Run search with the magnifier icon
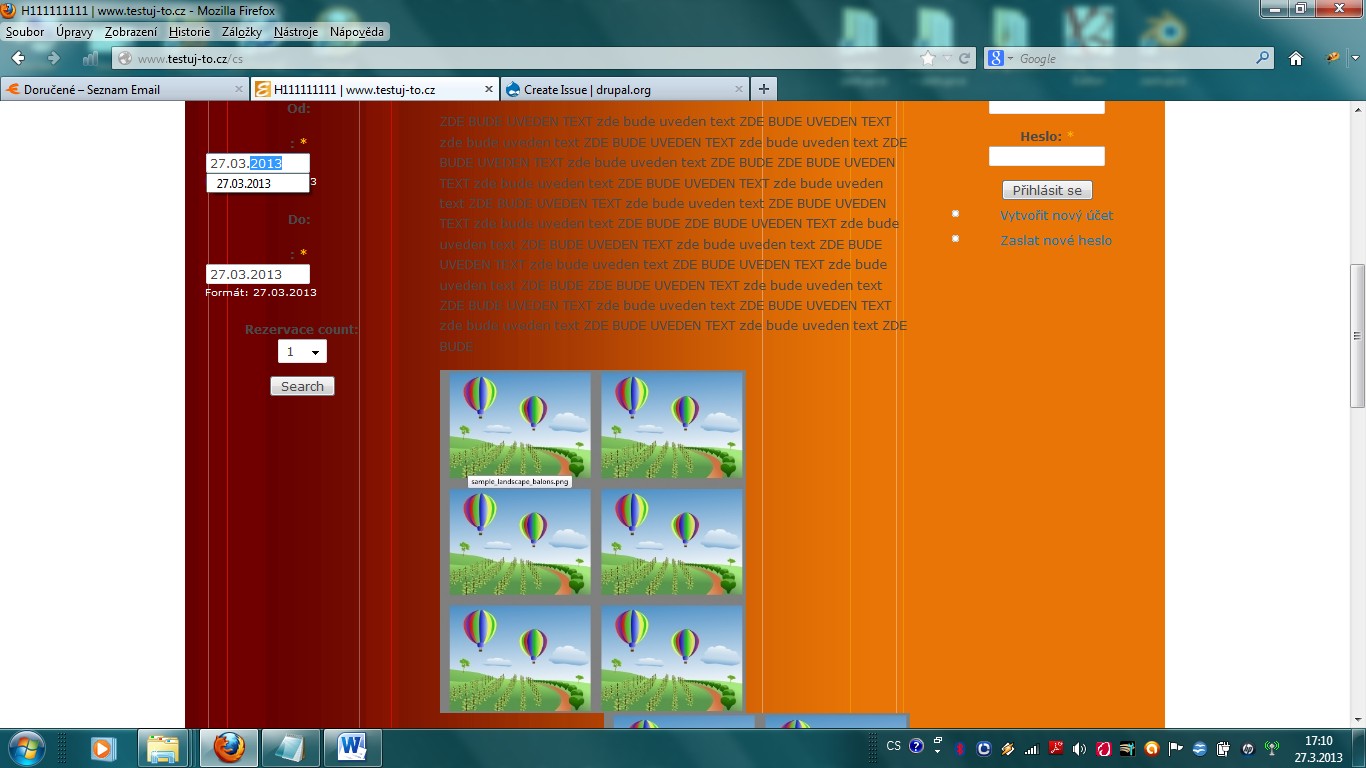This screenshot has height=768, width=1366. pos(1263,58)
